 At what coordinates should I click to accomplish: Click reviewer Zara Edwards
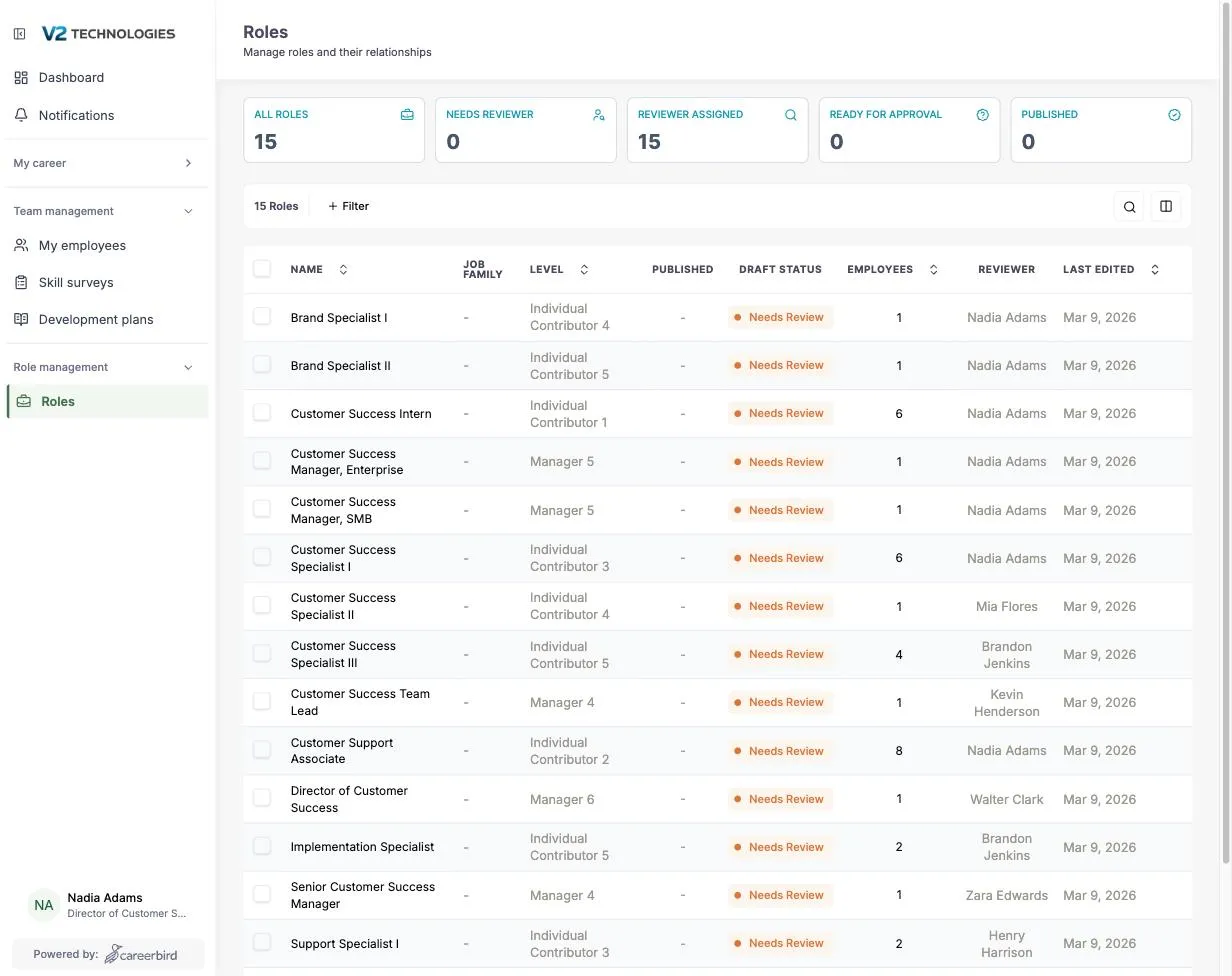click(x=1007, y=895)
